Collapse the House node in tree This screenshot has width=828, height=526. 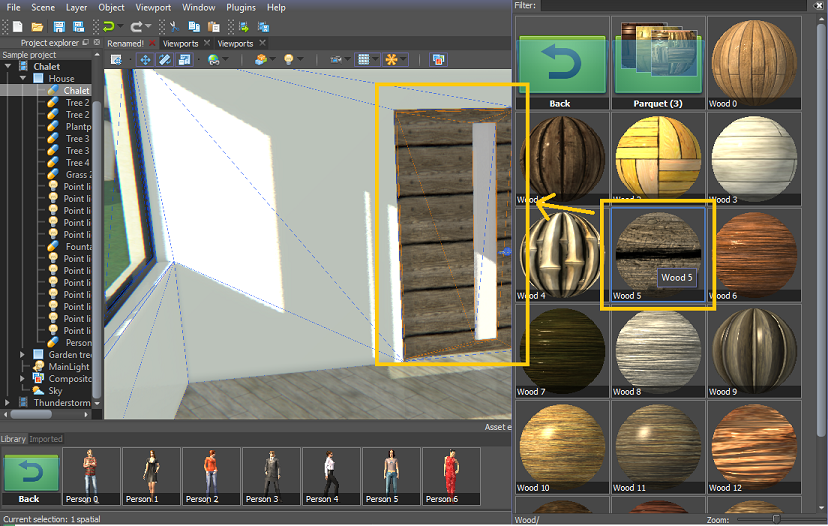(x=23, y=78)
